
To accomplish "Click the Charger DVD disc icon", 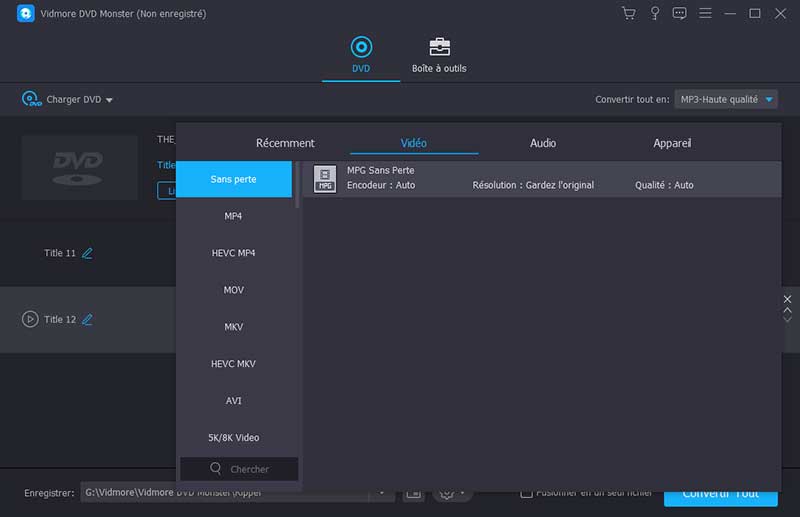I will tap(31, 99).
